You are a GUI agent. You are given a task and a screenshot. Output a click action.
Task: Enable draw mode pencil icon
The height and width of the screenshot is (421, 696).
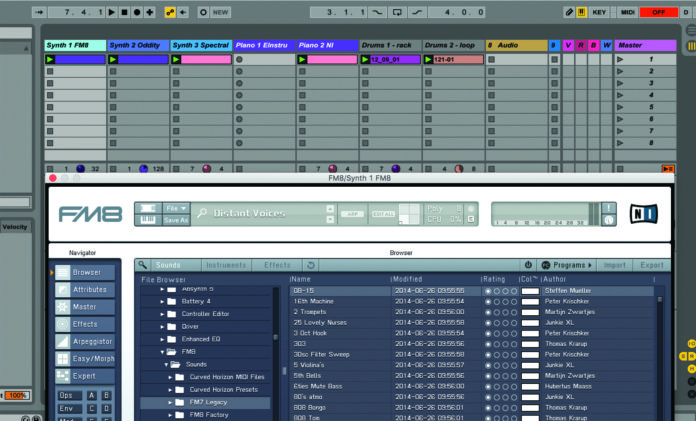click(x=569, y=12)
